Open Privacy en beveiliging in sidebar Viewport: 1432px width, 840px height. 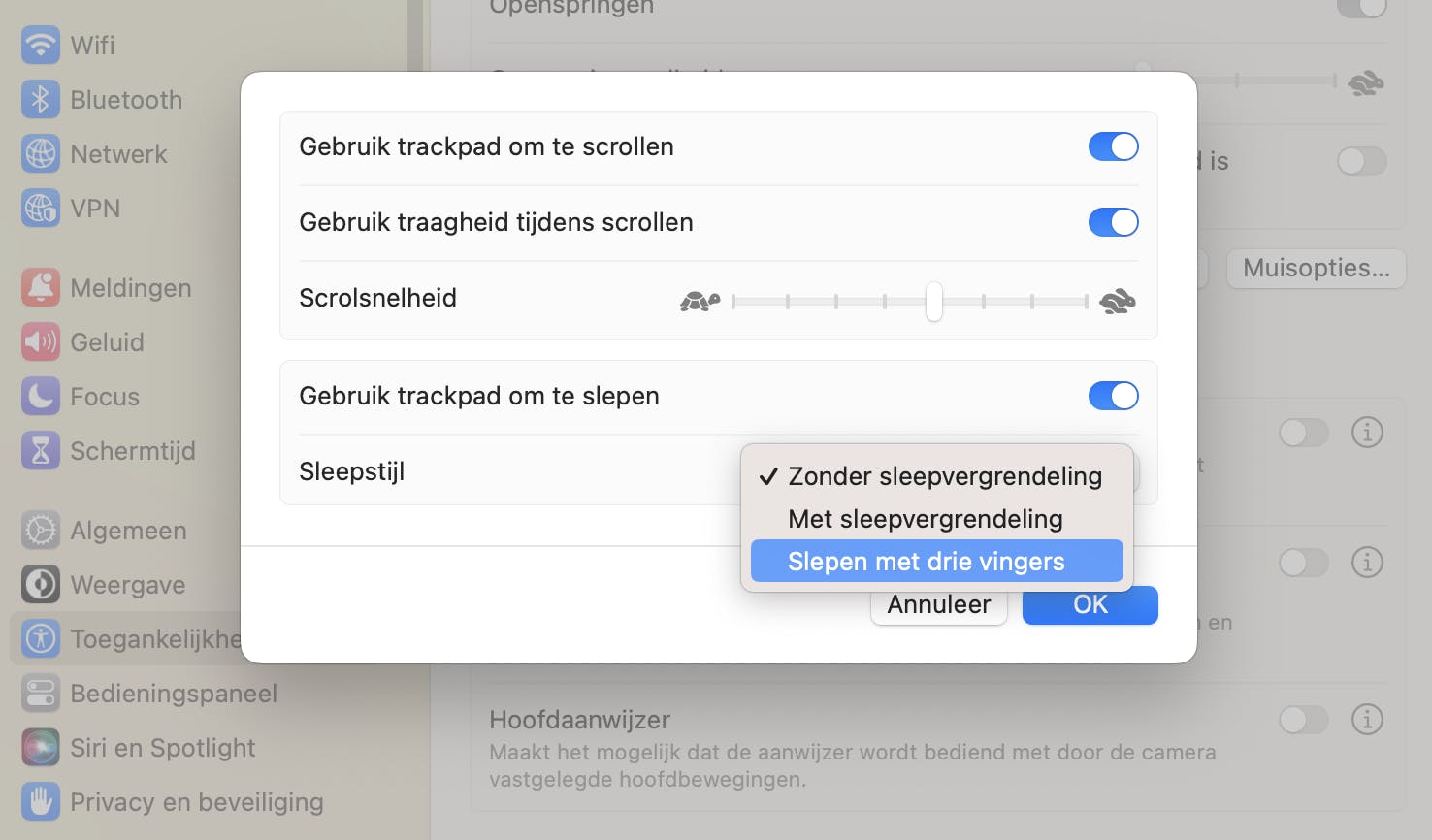[196, 802]
